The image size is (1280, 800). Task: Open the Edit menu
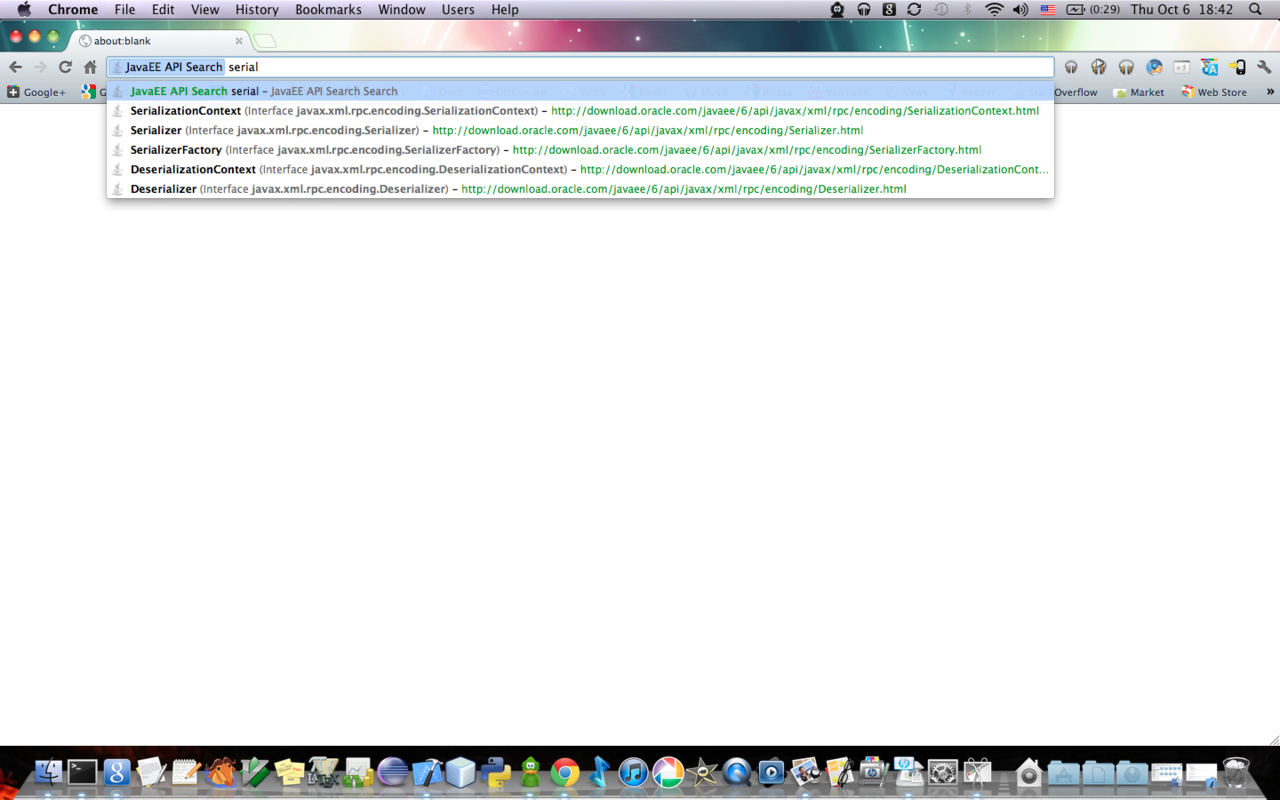tap(163, 9)
